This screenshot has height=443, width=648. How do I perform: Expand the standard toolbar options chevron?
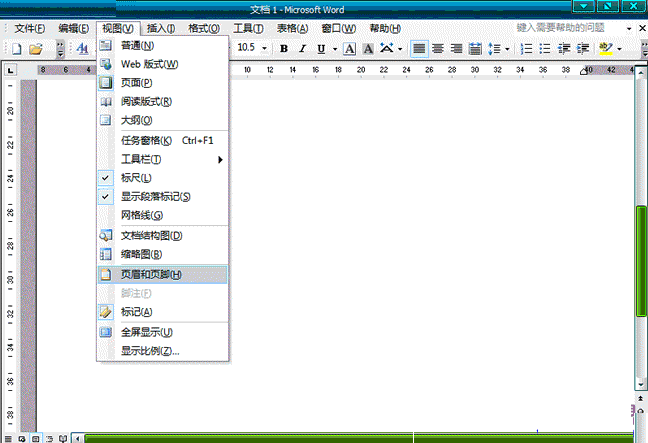(60, 49)
